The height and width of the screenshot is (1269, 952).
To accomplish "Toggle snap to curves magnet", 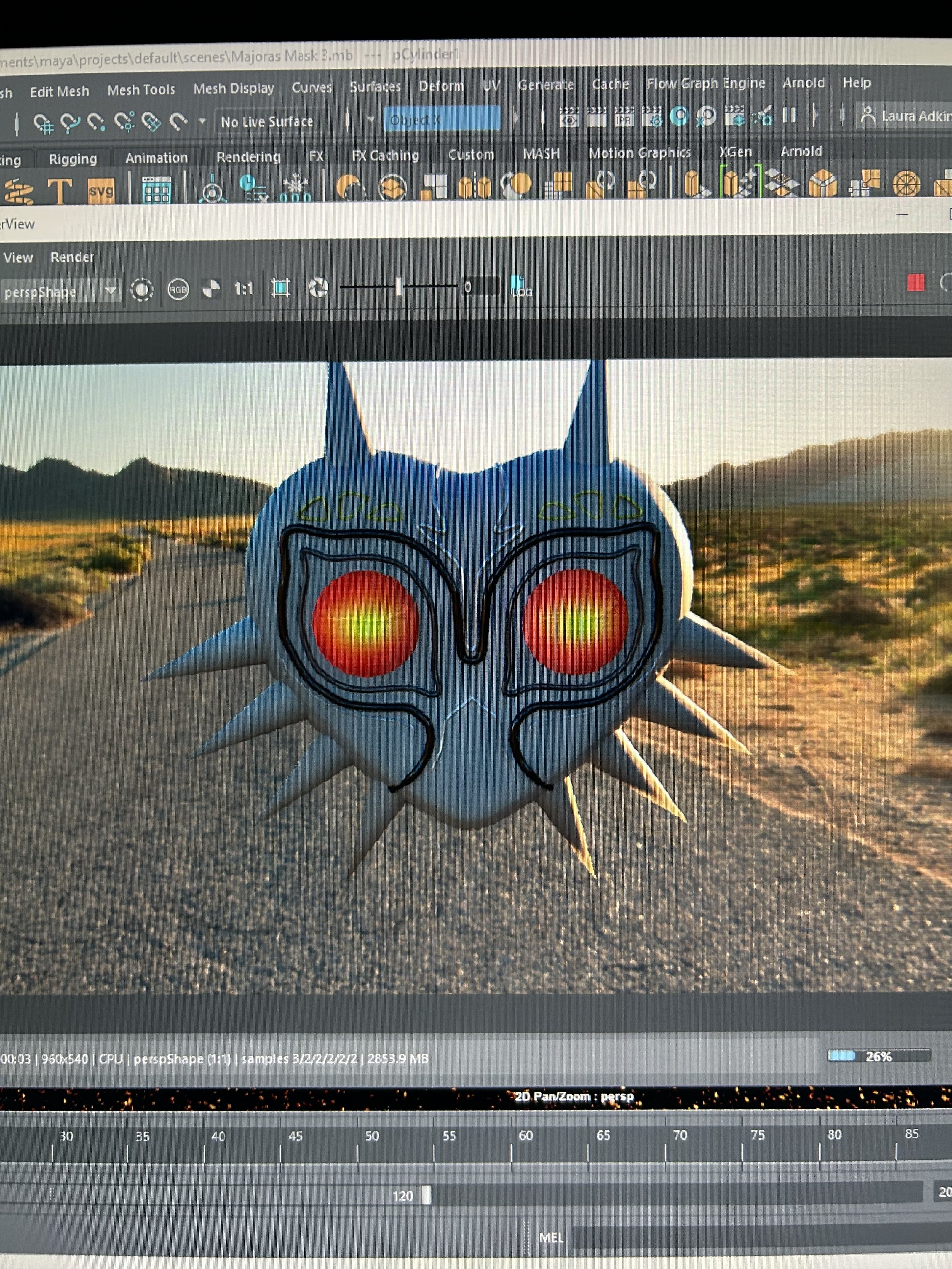I will tap(70, 122).
